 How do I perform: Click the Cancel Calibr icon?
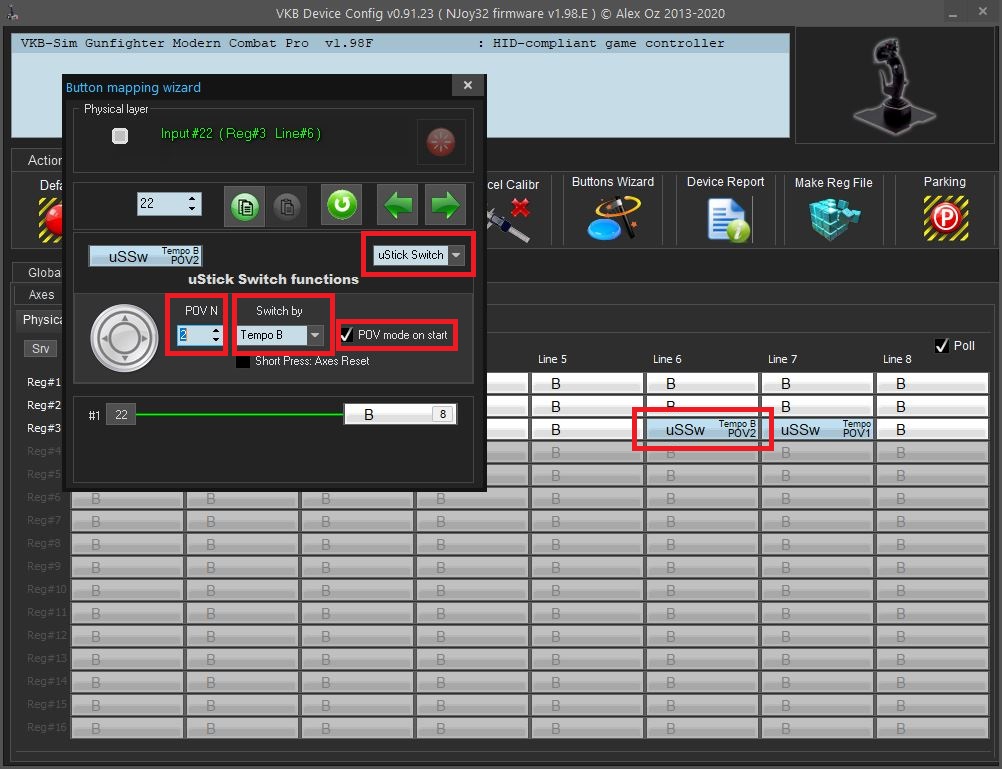[509, 219]
